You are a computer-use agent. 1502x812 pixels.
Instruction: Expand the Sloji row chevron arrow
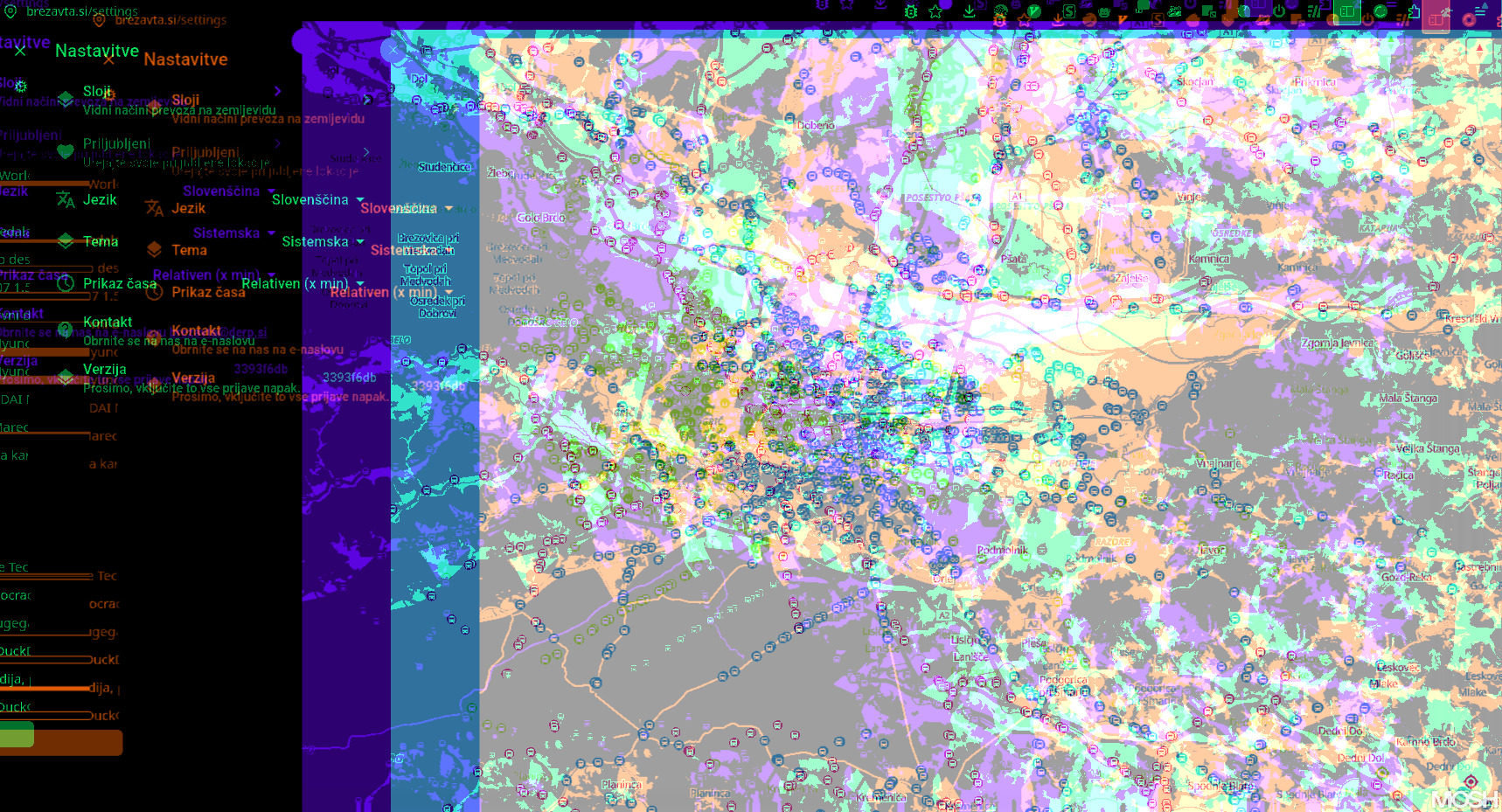(277, 91)
